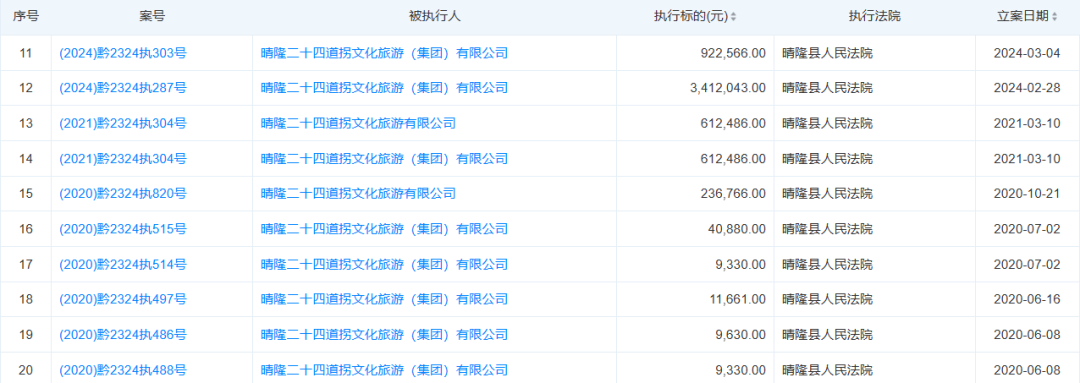The image size is (1080, 383).
Task: Click the 执行法院 column header
Action: 874,17
